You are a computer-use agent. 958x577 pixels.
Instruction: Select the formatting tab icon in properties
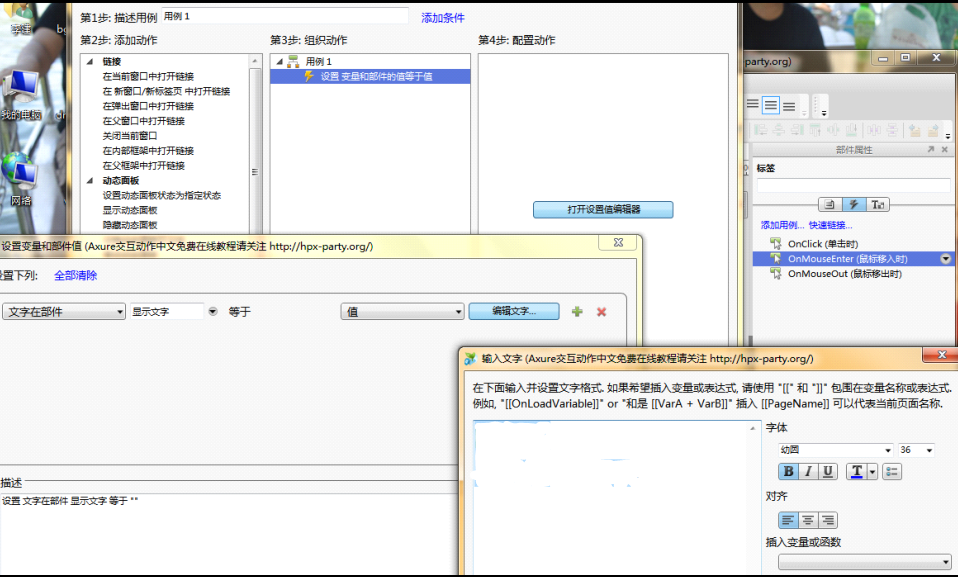[x=878, y=205]
